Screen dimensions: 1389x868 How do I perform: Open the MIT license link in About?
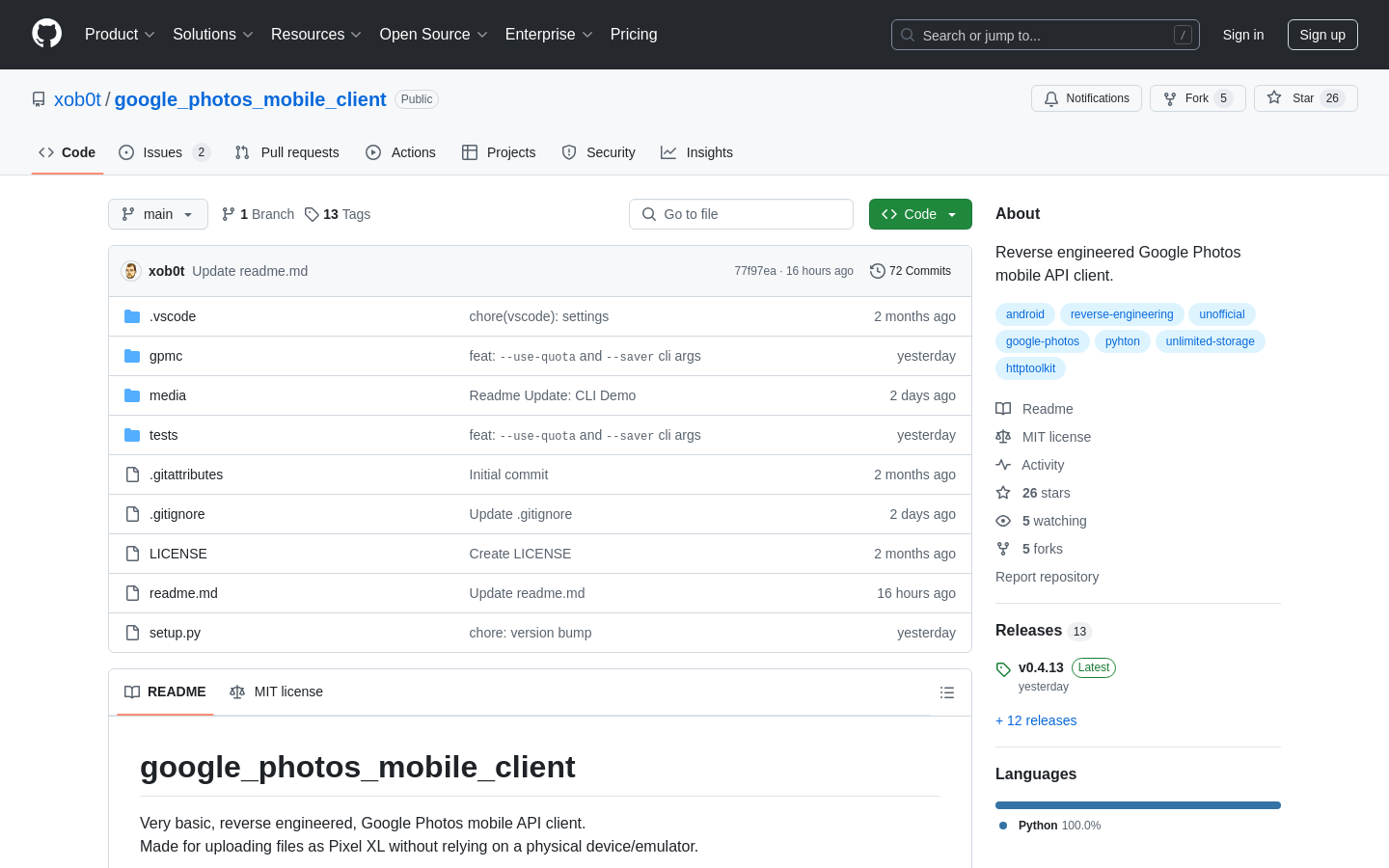(1044, 437)
